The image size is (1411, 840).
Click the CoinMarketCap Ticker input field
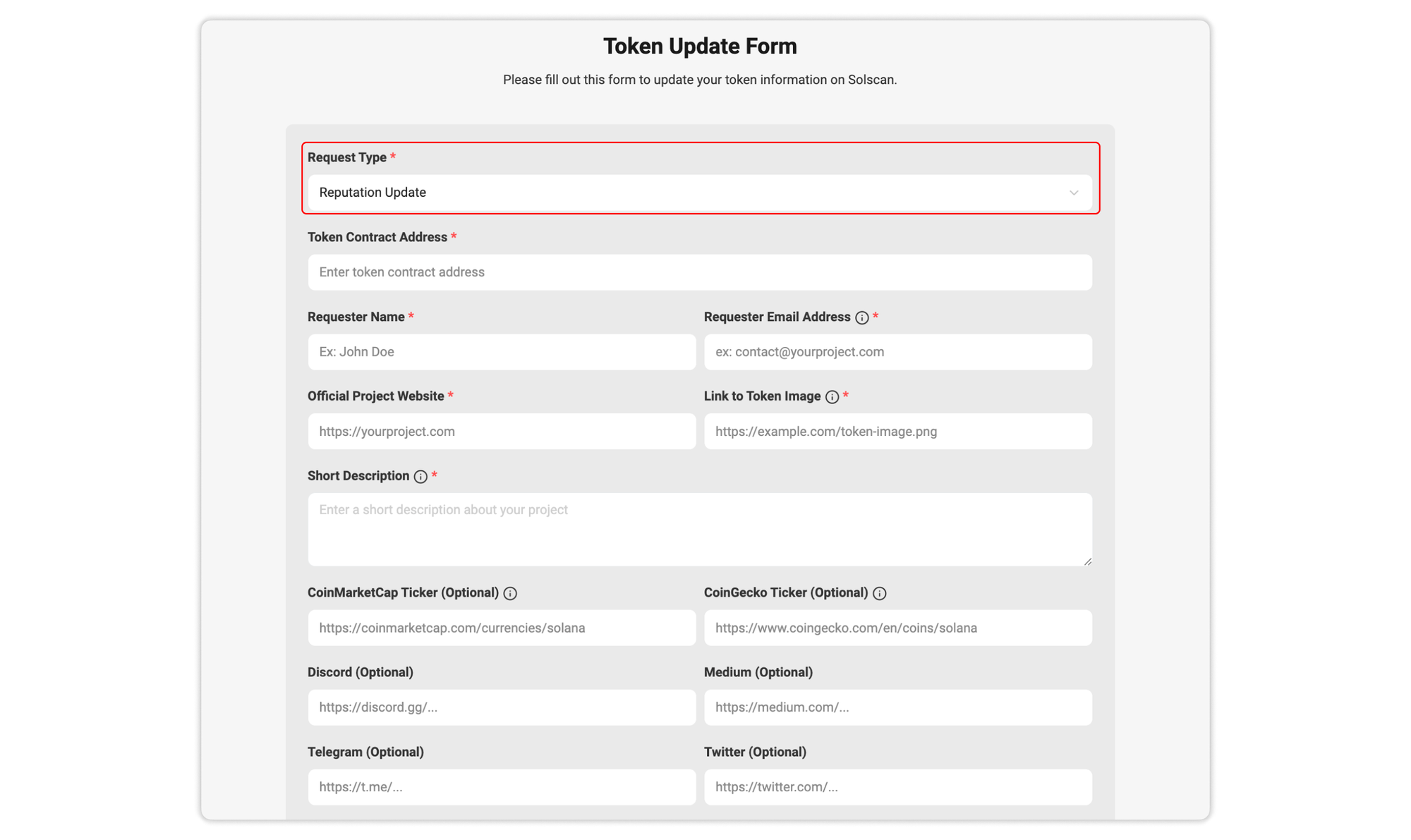501,628
